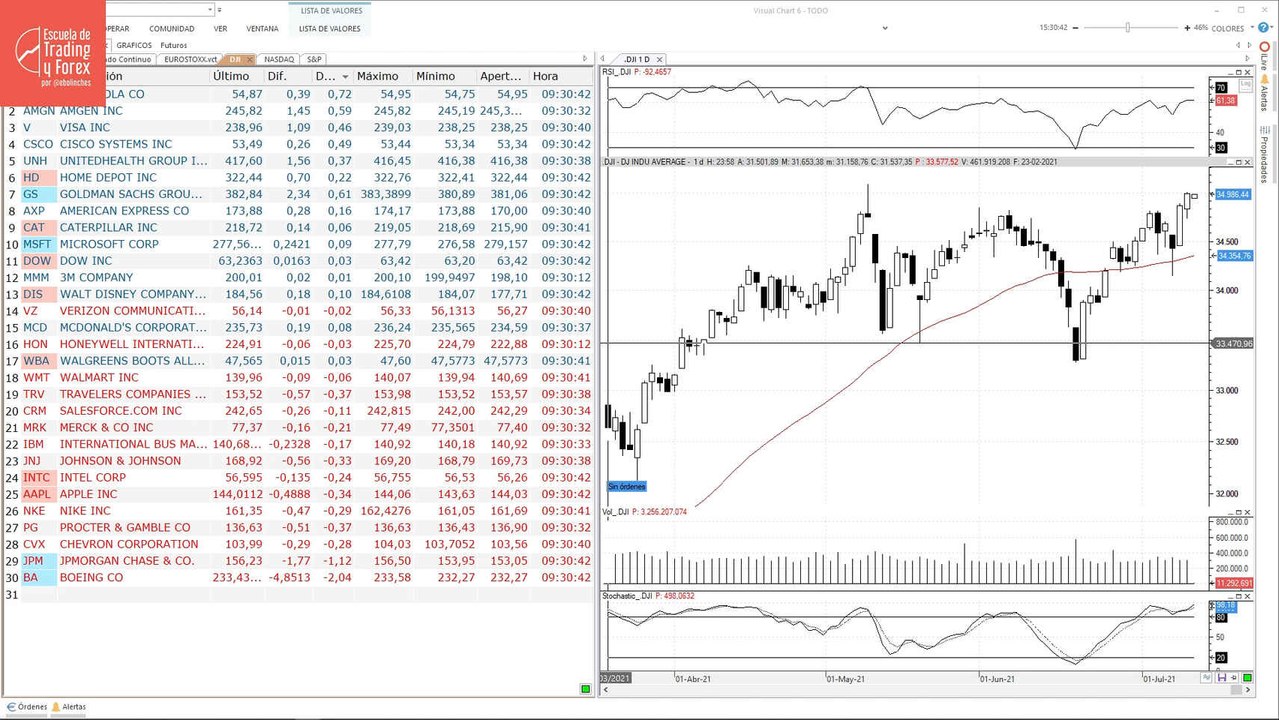Open the combo box arrow at top left
Image resolution: width=1279 pixels, height=720 pixels.
[211, 9]
